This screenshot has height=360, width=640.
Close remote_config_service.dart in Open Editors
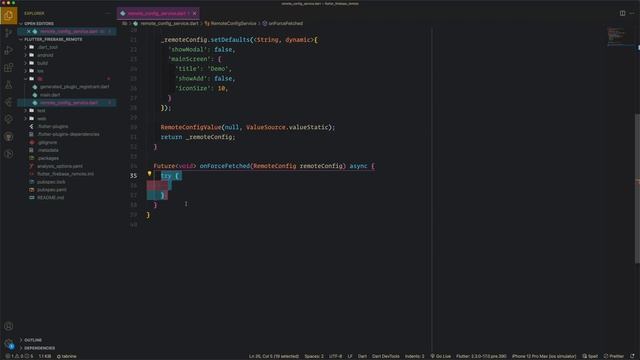point(29,31)
